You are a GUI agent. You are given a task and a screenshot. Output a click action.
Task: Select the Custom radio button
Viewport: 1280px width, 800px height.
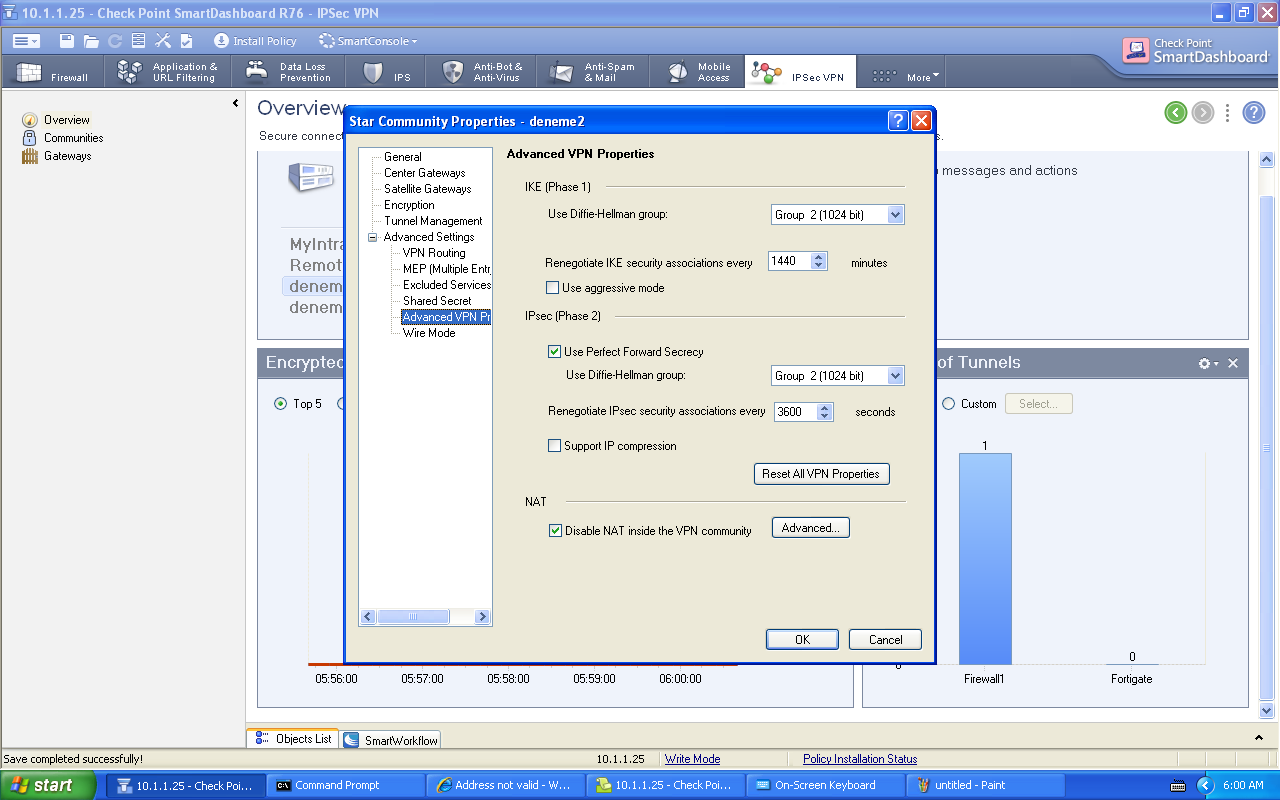(x=948, y=404)
